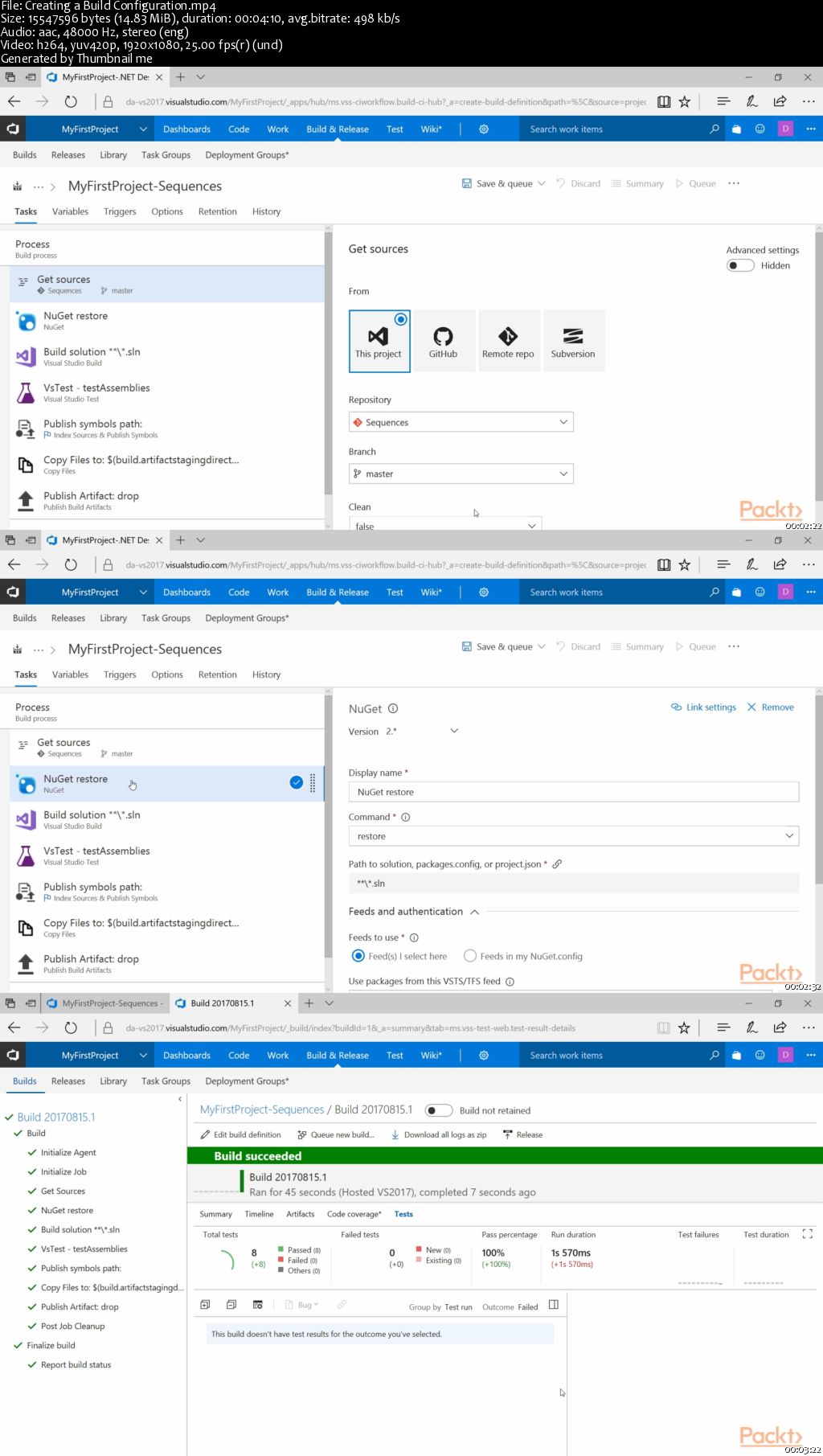Image resolution: width=823 pixels, height=1456 pixels.
Task: Open the NuGet Version 2.* dropdown
Action: pyautogui.click(x=421, y=731)
